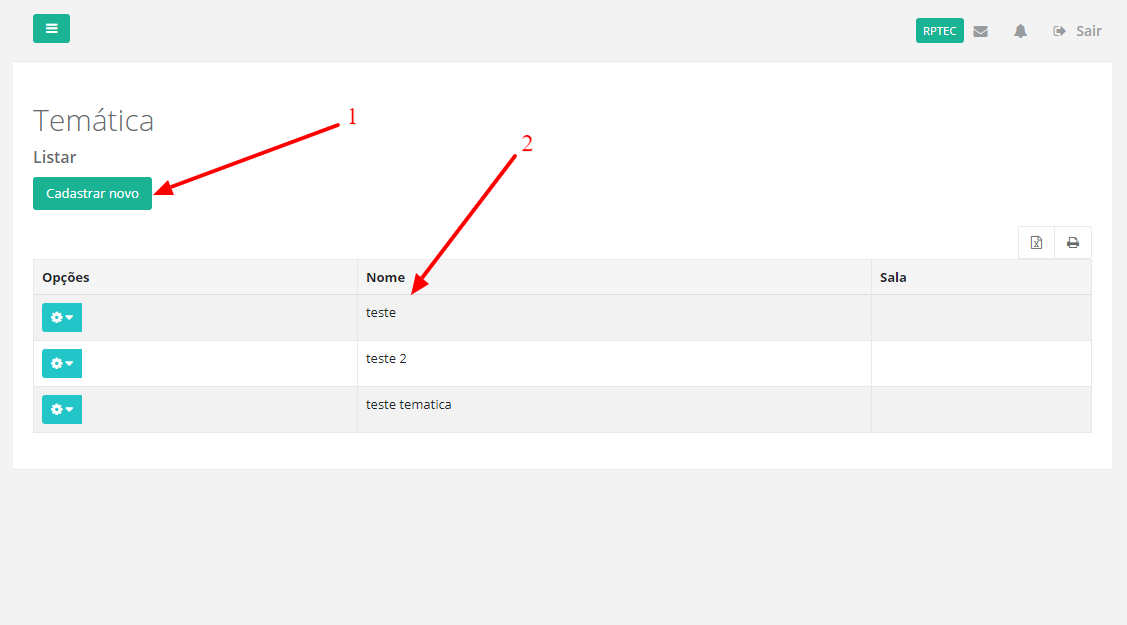Select the Sala column header
The width and height of the screenshot is (1127, 625).
tap(893, 277)
